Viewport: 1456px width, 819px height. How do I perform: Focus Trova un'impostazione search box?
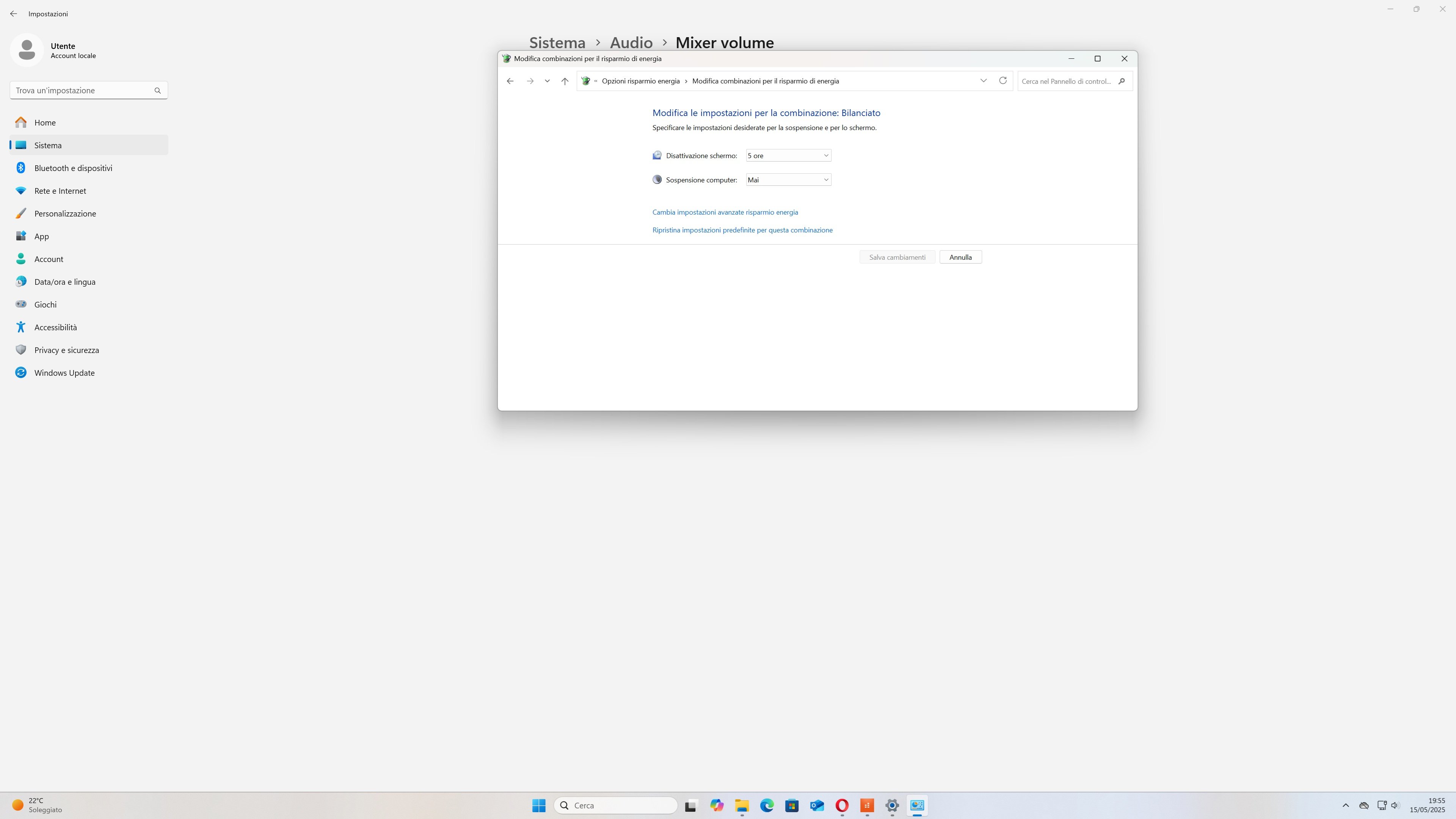pos(89,91)
